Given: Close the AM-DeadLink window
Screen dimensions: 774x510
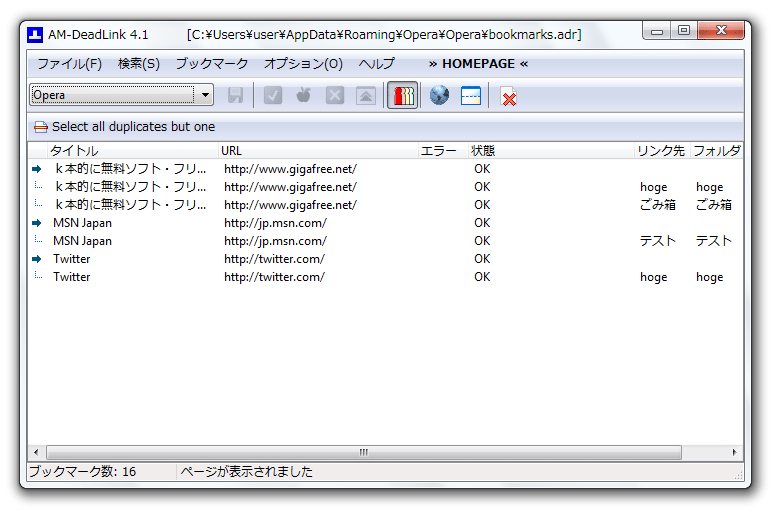Looking at the screenshot, I should click(721, 31).
